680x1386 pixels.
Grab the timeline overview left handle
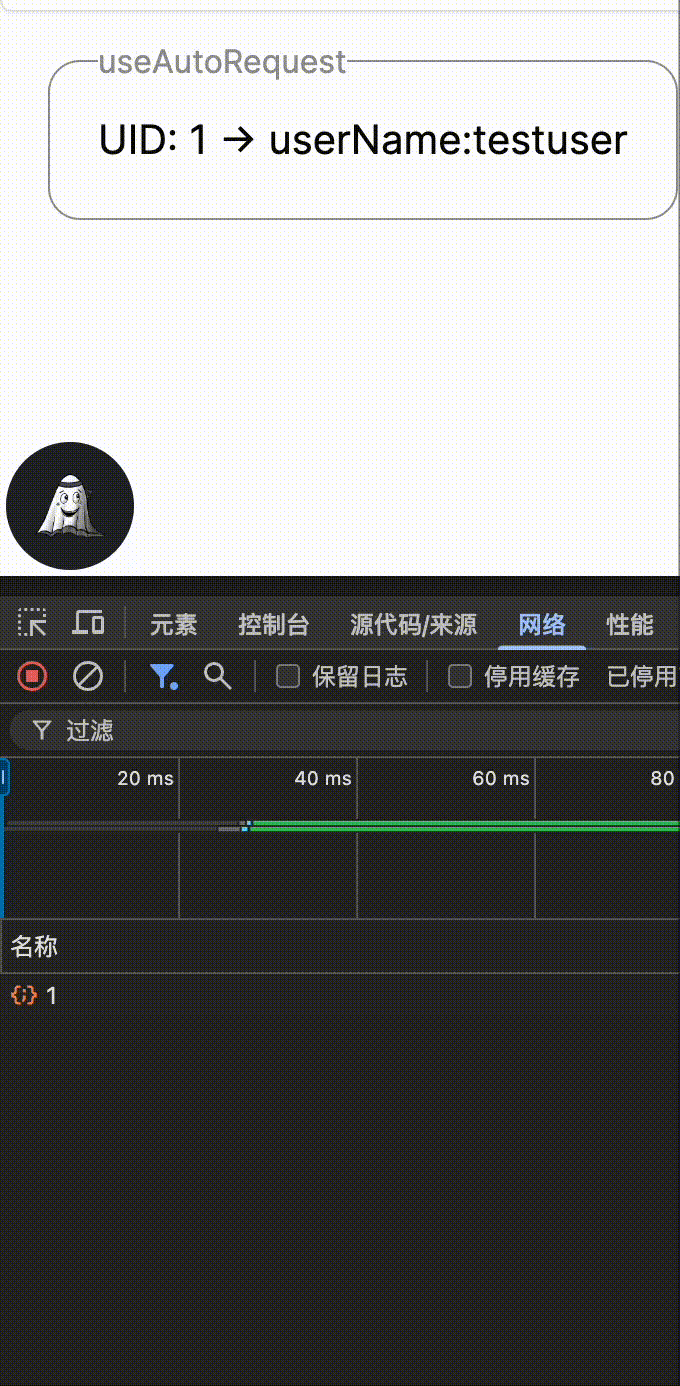[4, 777]
